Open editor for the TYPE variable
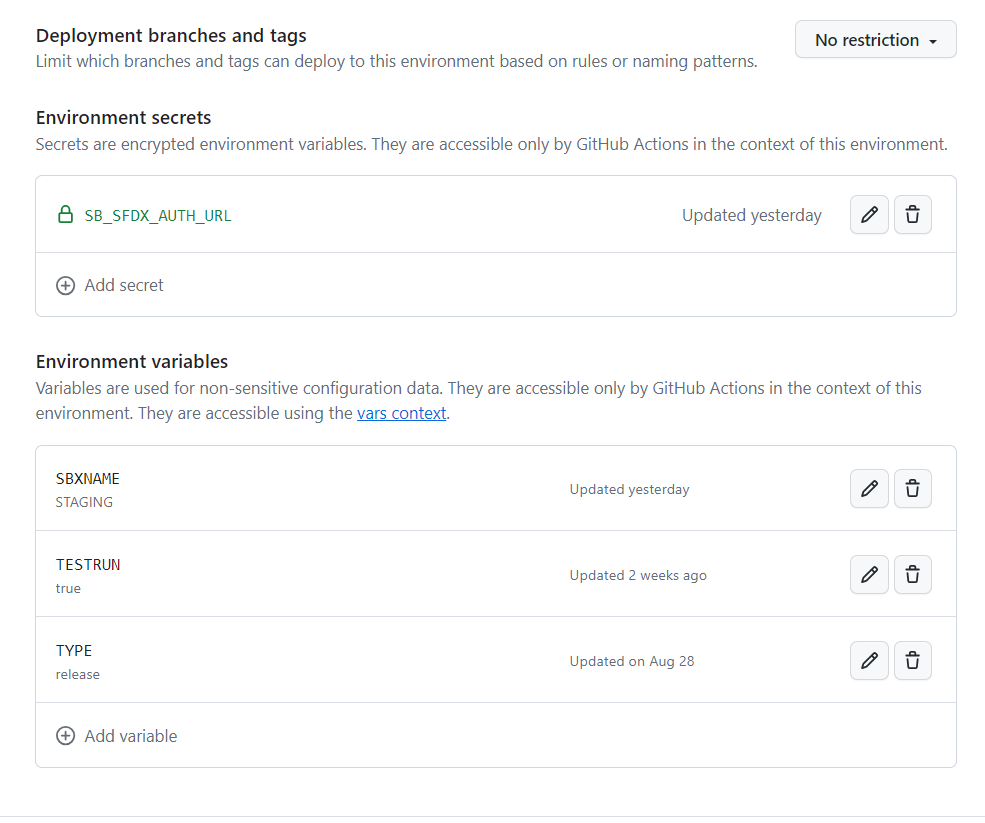985x823 pixels. pos(869,661)
